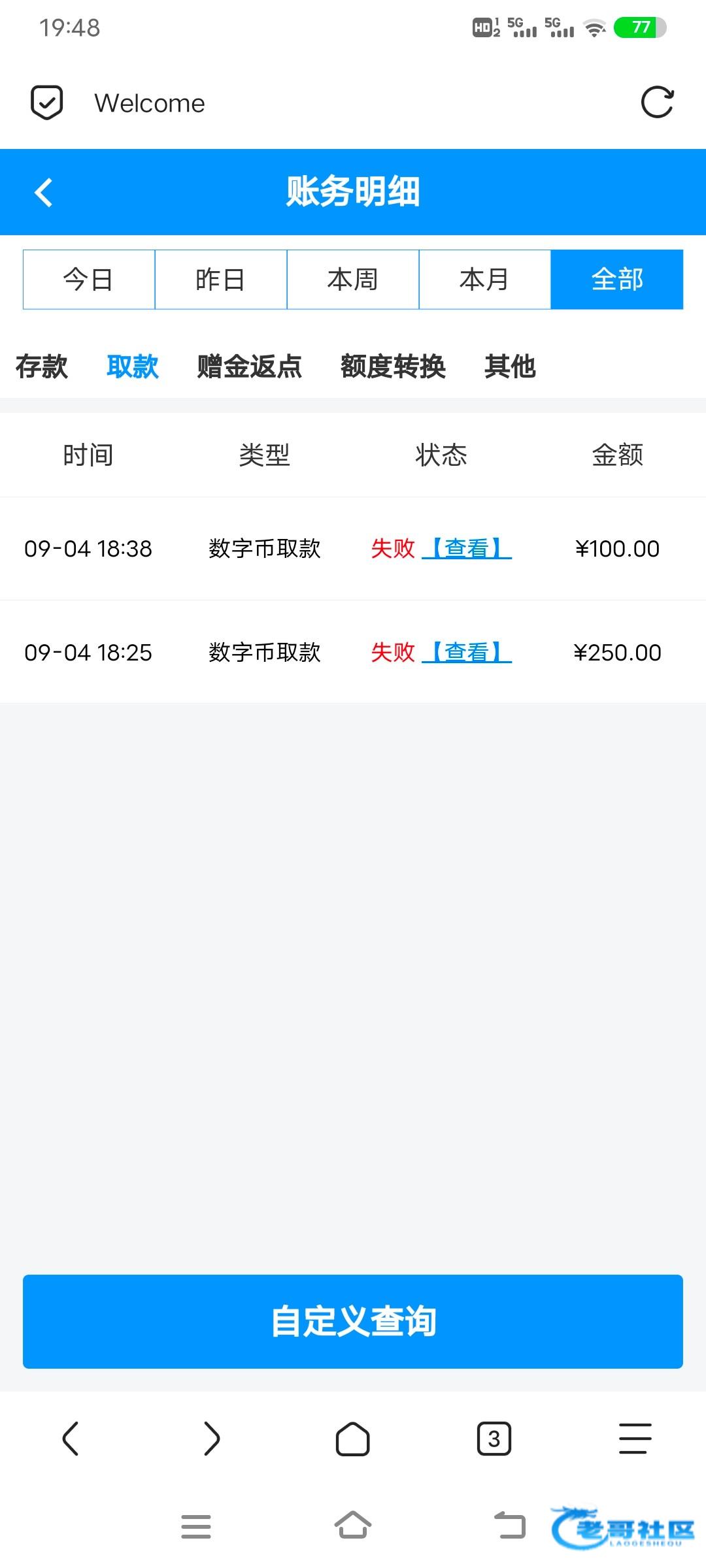The image size is (706, 1568).
Task: Tap the browser forward arrow
Action: click(212, 1439)
